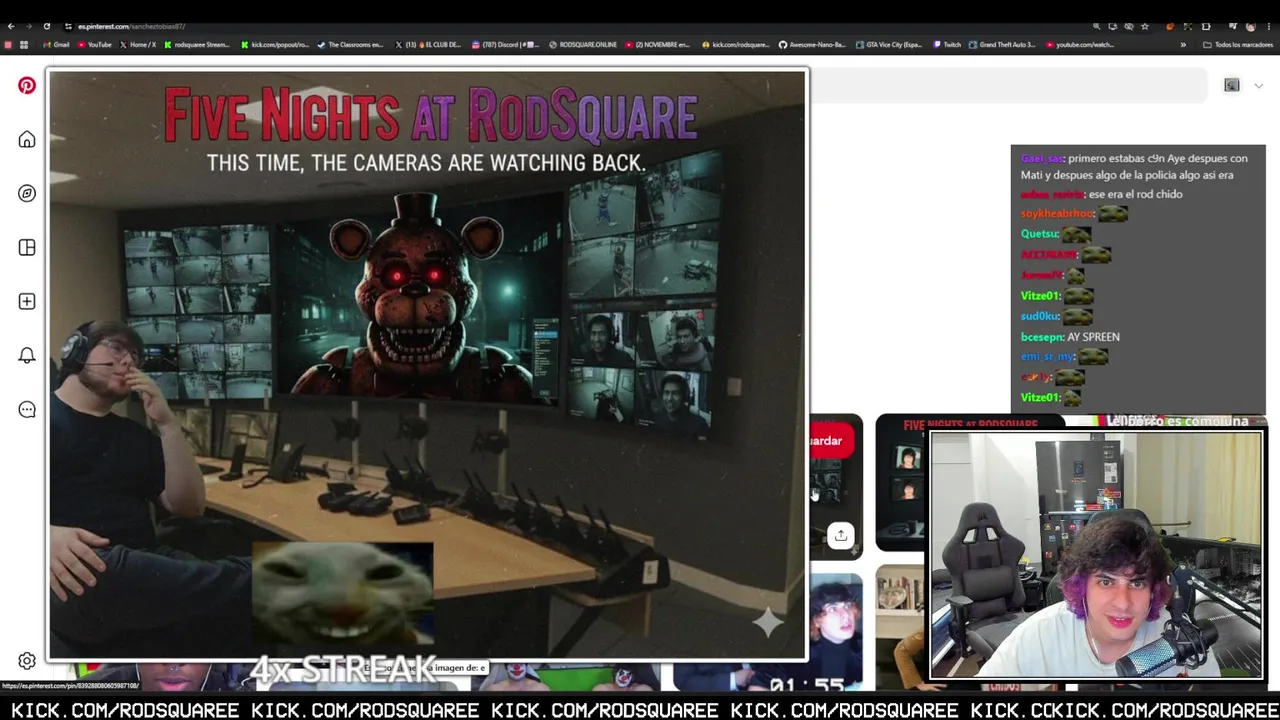1280x720 pixels.
Task: Click the sparkle icon on enlarged image
Action: pyautogui.click(x=768, y=623)
